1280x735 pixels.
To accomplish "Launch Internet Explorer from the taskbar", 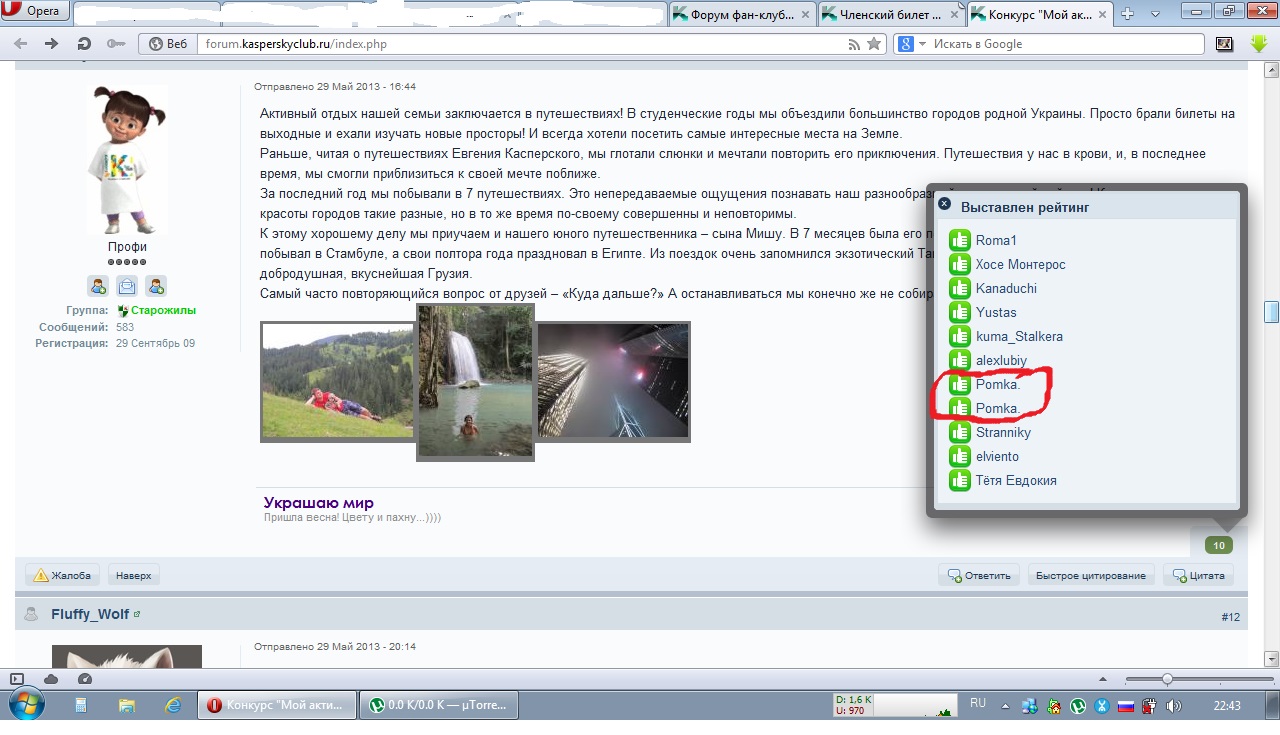I will [x=173, y=705].
